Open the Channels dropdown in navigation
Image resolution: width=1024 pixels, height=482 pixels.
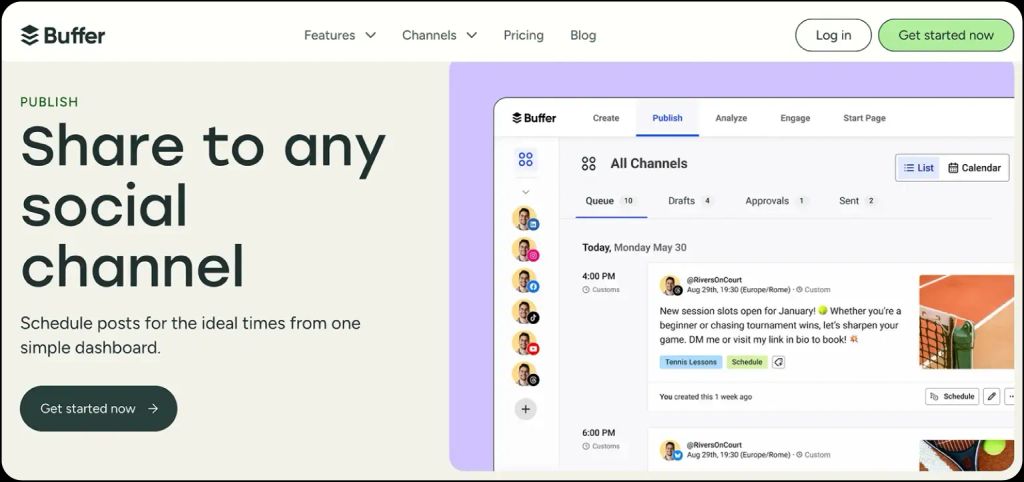(x=439, y=35)
